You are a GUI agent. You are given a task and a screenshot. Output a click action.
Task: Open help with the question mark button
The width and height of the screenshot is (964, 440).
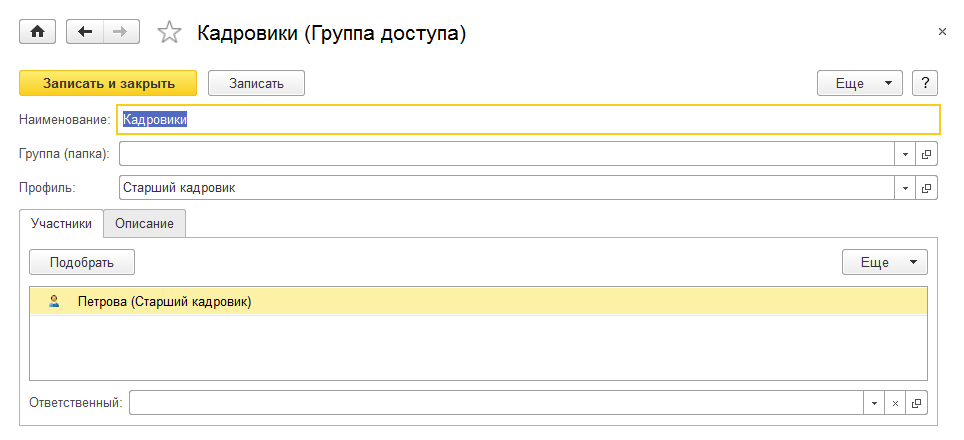925,83
